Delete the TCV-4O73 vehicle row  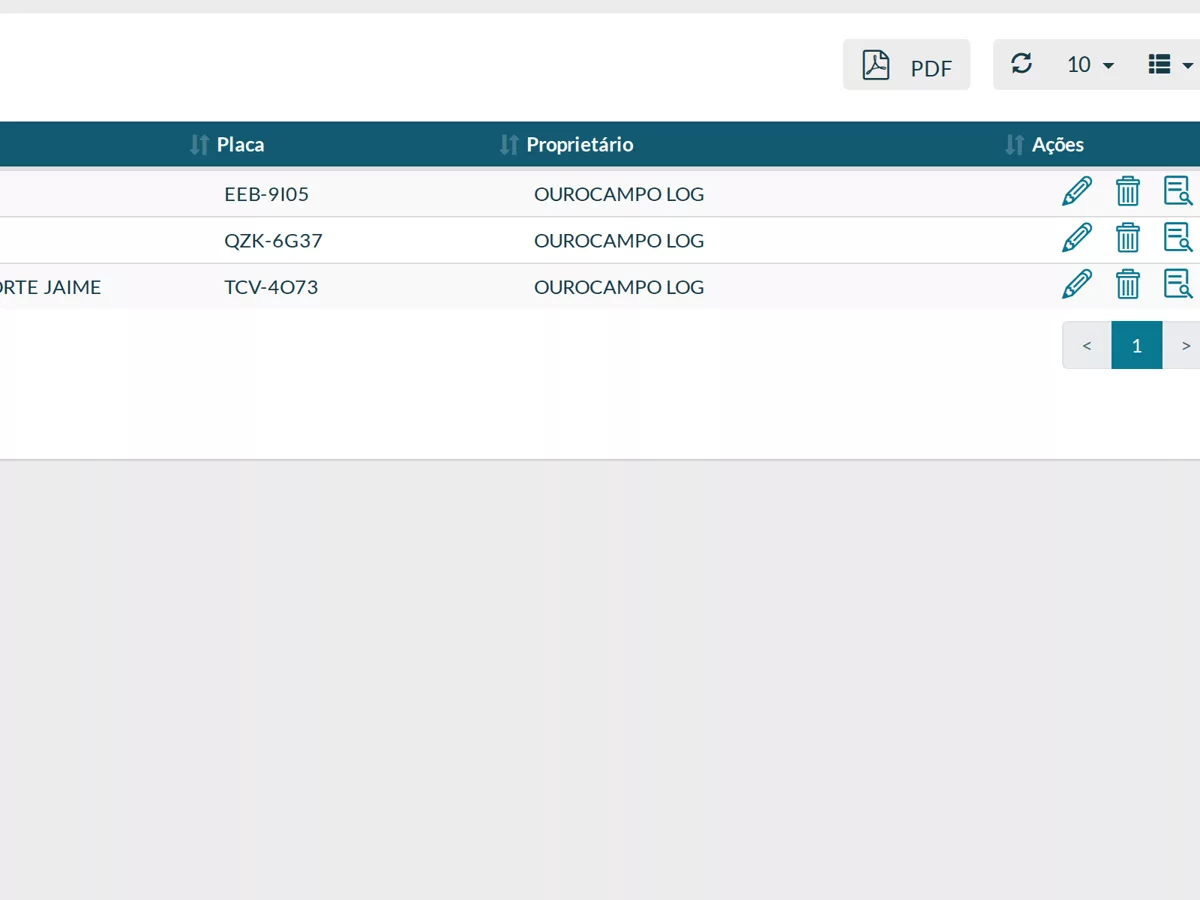pos(1128,284)
